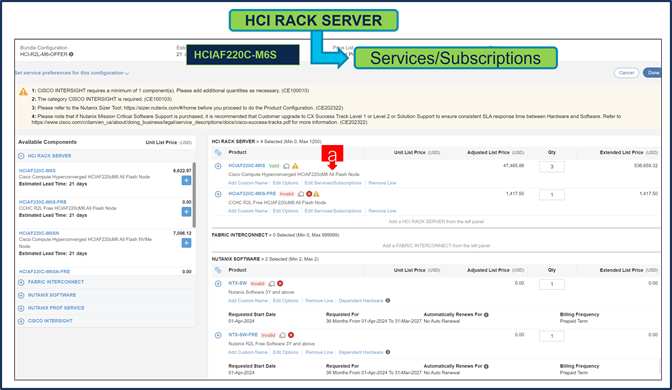672x390 pixels.
Task: Expand the NUTANIX SOFTWARE component group
Action: point(21,295)
